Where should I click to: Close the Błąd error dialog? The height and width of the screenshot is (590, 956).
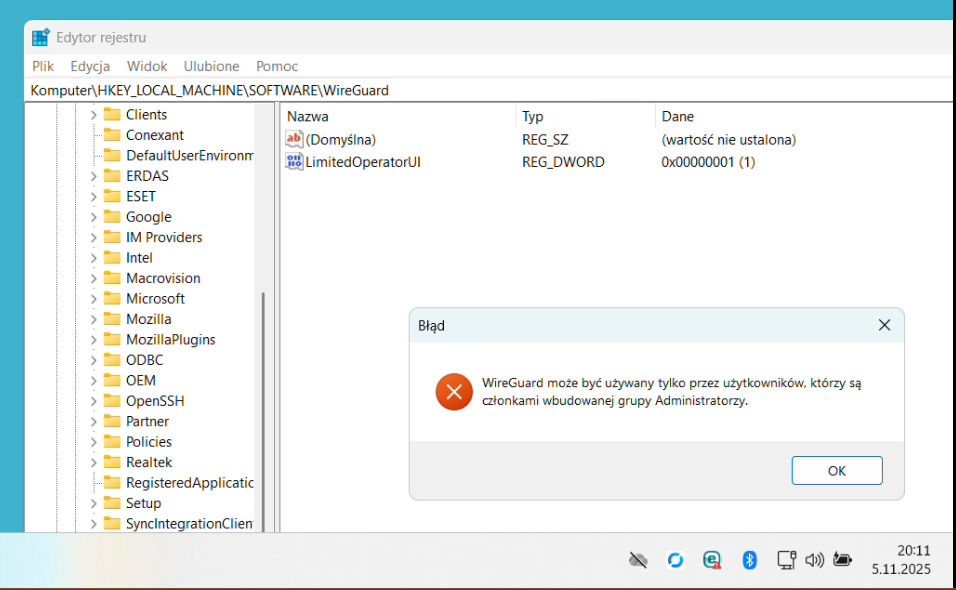[884, 325]
